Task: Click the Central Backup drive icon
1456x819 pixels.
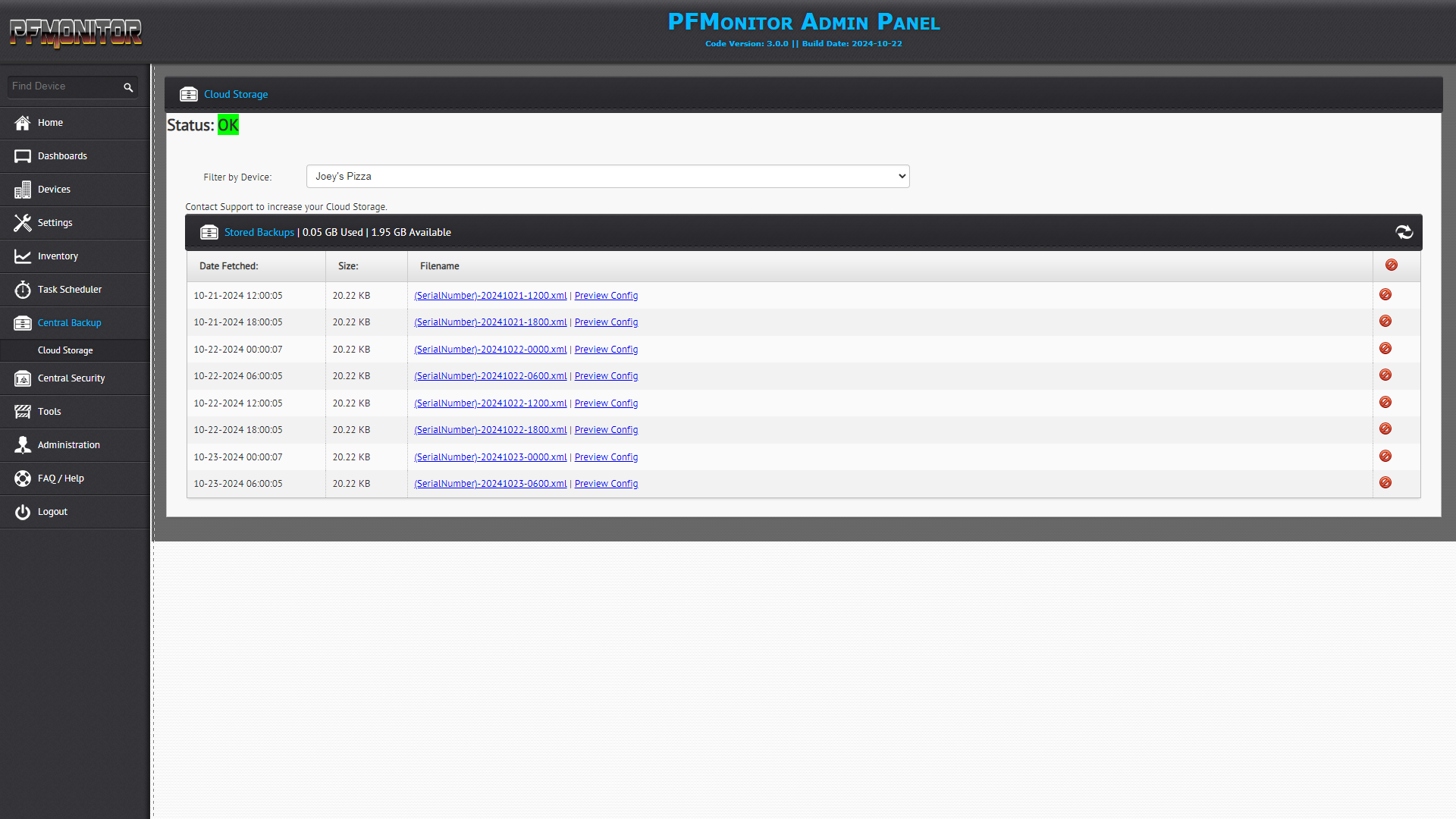Action: (x=23, y=323)
